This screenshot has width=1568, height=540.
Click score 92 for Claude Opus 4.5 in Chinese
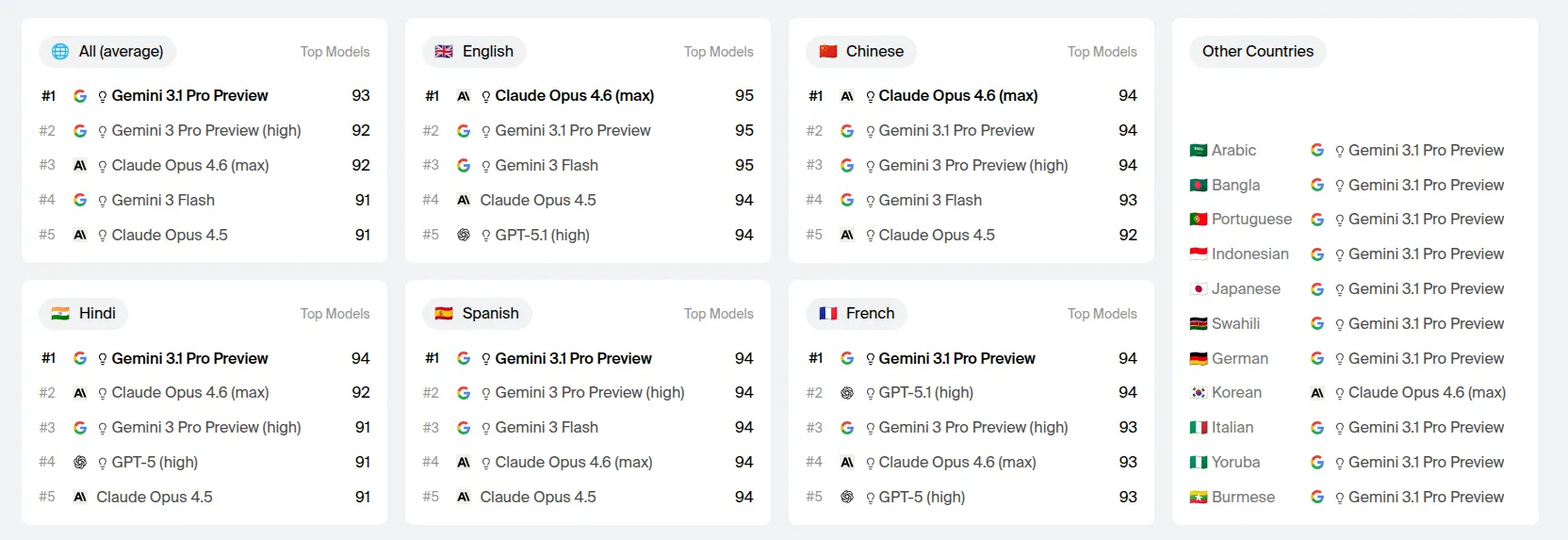click(x=1128, y=235)
